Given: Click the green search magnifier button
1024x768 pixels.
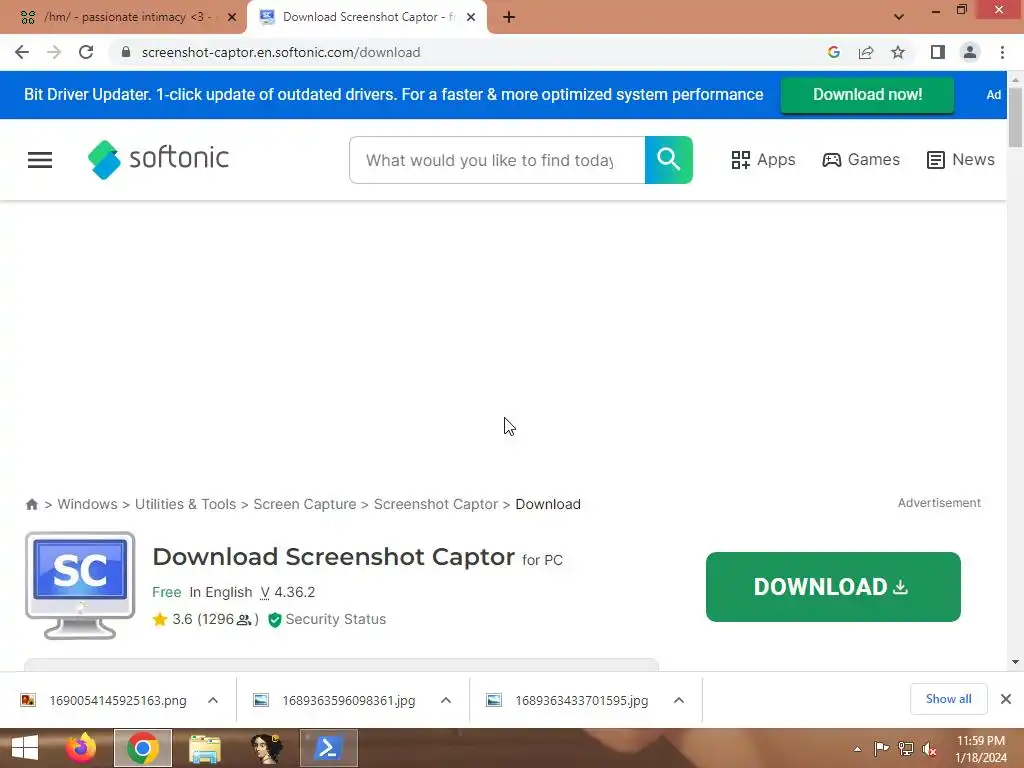Looking at the screenshot, I should 669,160.
